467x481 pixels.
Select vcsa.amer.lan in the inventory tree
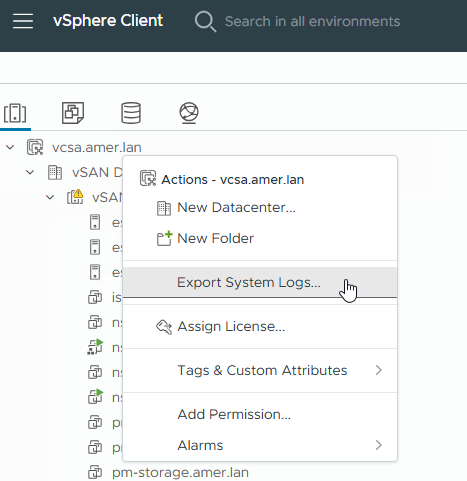[97, 147]
